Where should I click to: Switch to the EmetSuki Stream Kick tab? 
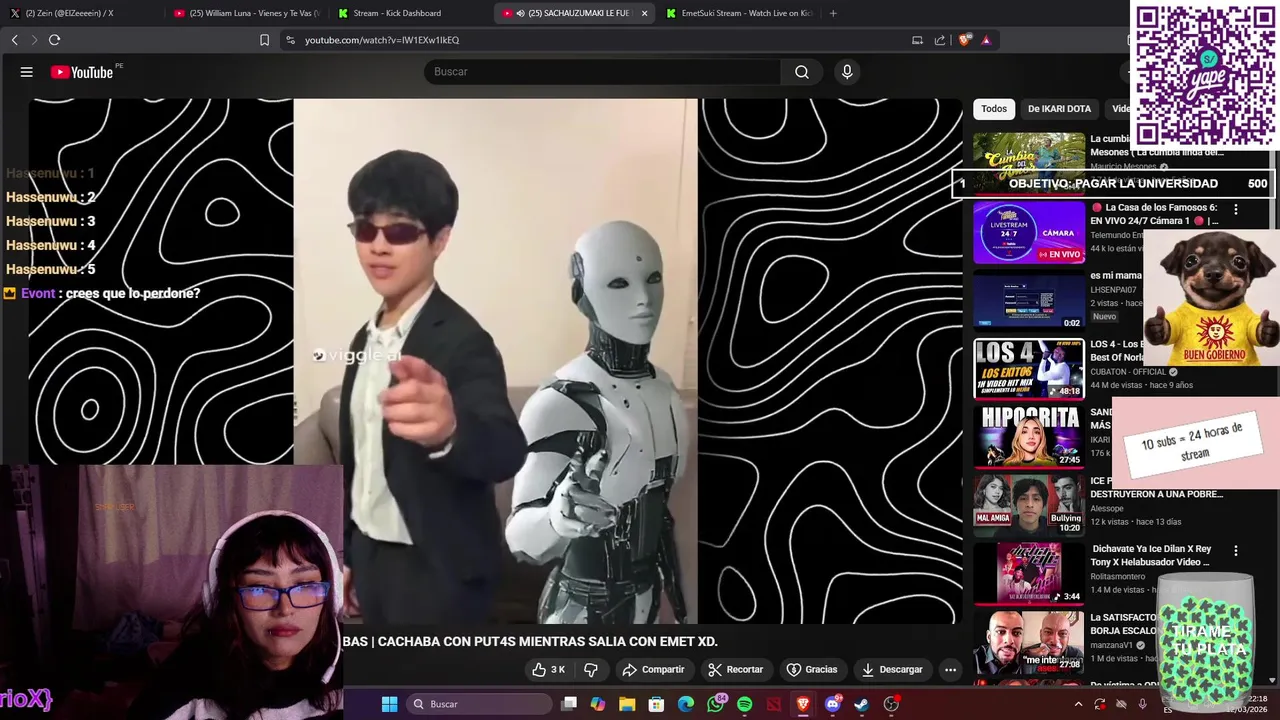point(738,13)
